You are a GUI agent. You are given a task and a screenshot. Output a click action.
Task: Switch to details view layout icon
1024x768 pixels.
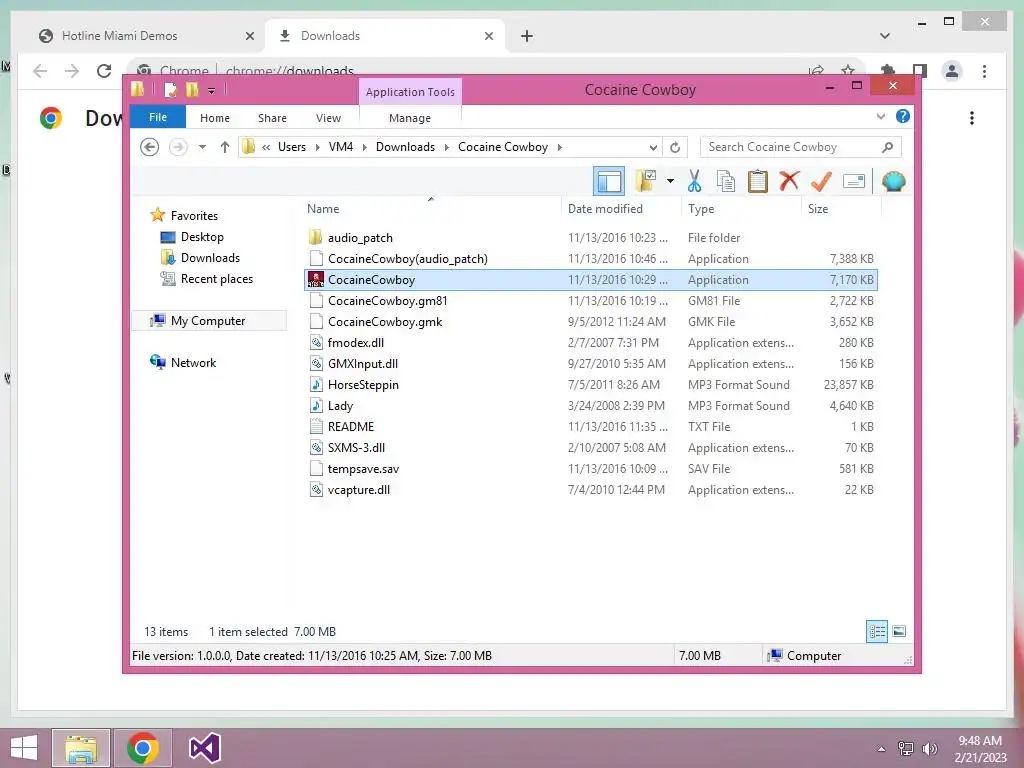pos(876,632)
